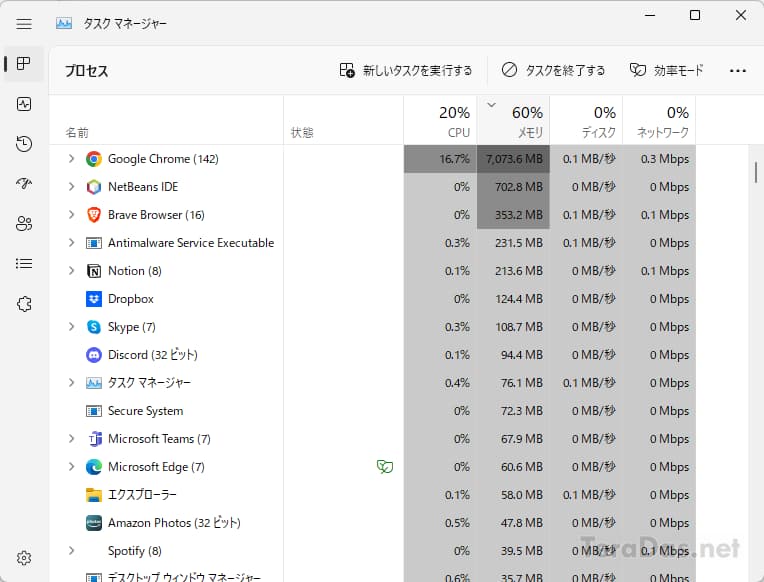Open the Services page in sidebar
Image resolution: width=764 pixels, height=582 pixels.
tap(23, 304)
